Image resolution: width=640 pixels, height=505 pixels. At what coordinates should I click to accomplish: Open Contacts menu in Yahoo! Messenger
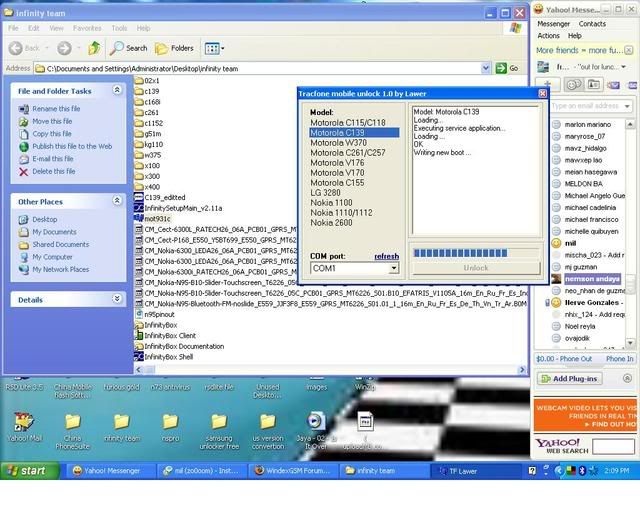[x=592, y=24]
